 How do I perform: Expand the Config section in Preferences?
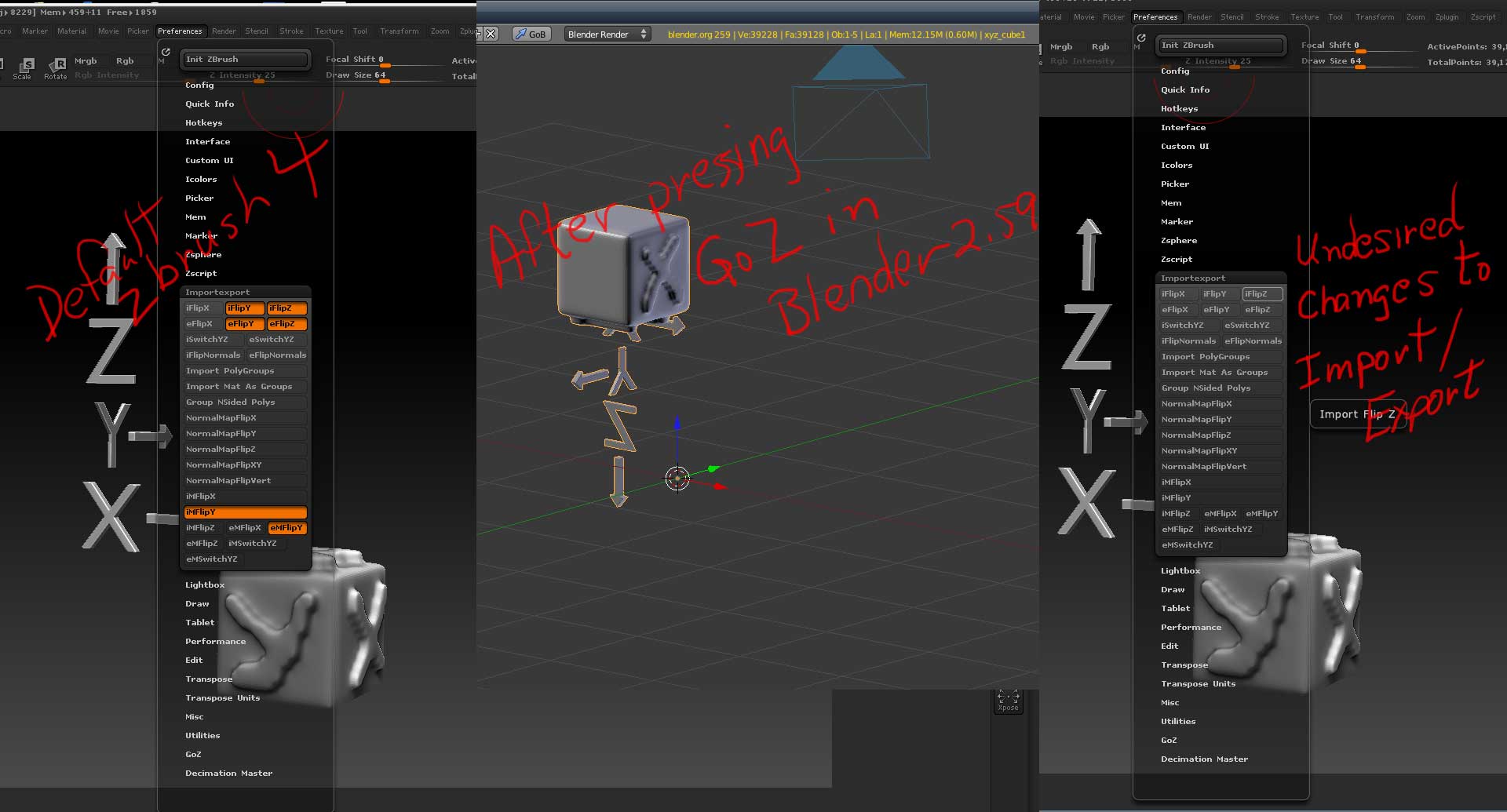[x=199, y=85]
